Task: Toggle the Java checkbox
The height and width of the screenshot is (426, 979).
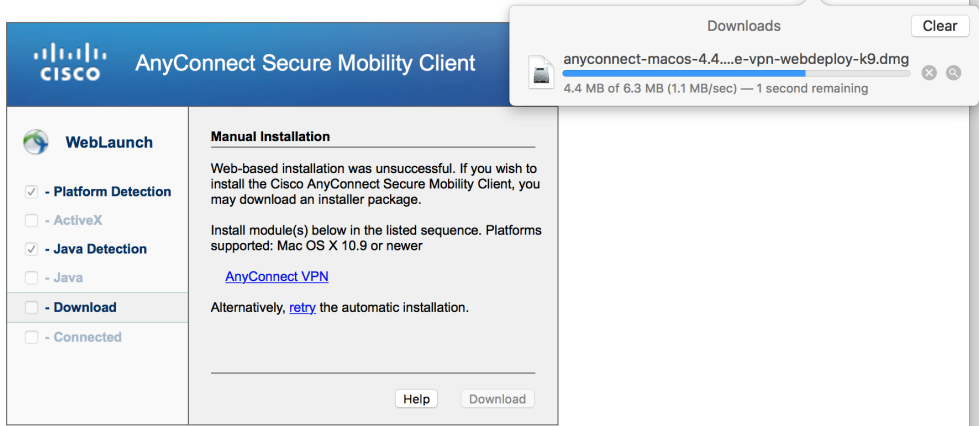Action: (31, 278)
